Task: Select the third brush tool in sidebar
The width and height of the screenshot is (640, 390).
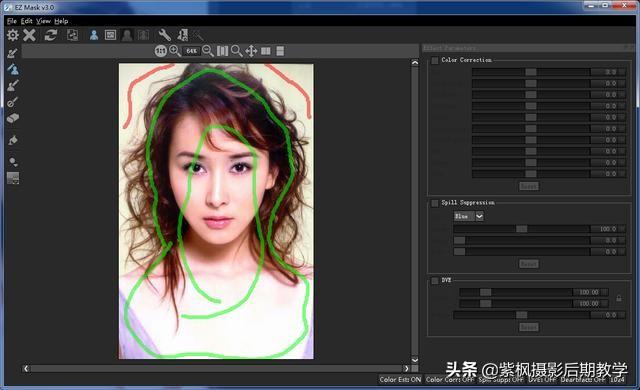Action: click(x=13, y=86)
